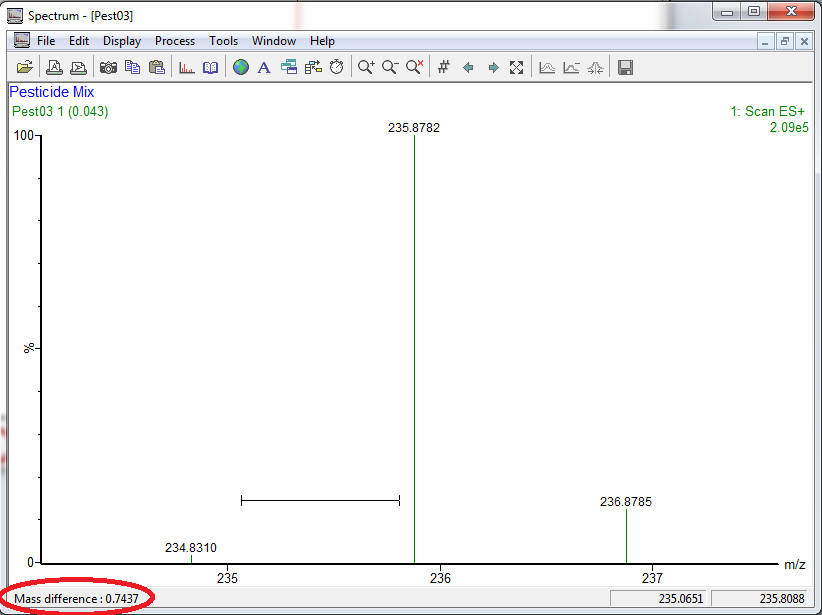The image size is (822, 615).
Task: Open a file with the folder icon
Action: pos(24,68)
